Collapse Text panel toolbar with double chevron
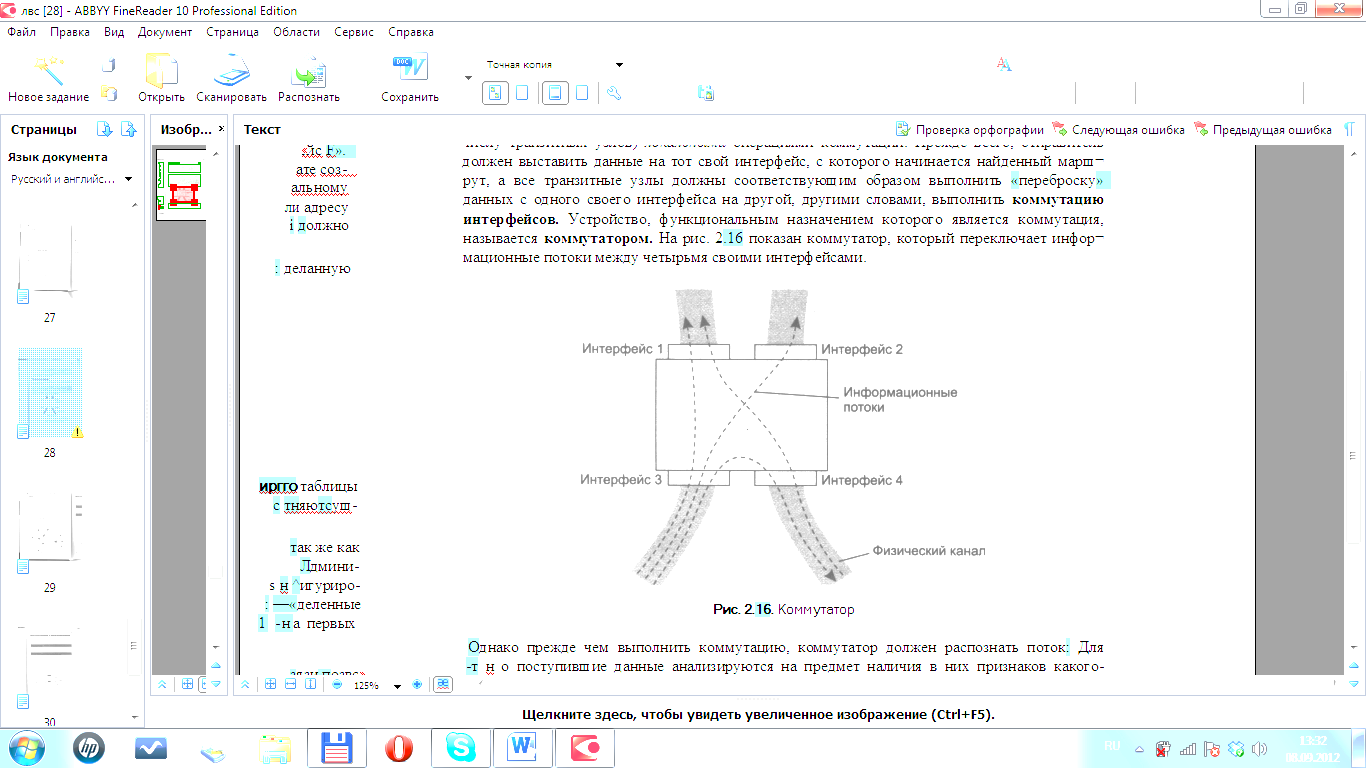 tap(245, 685)
